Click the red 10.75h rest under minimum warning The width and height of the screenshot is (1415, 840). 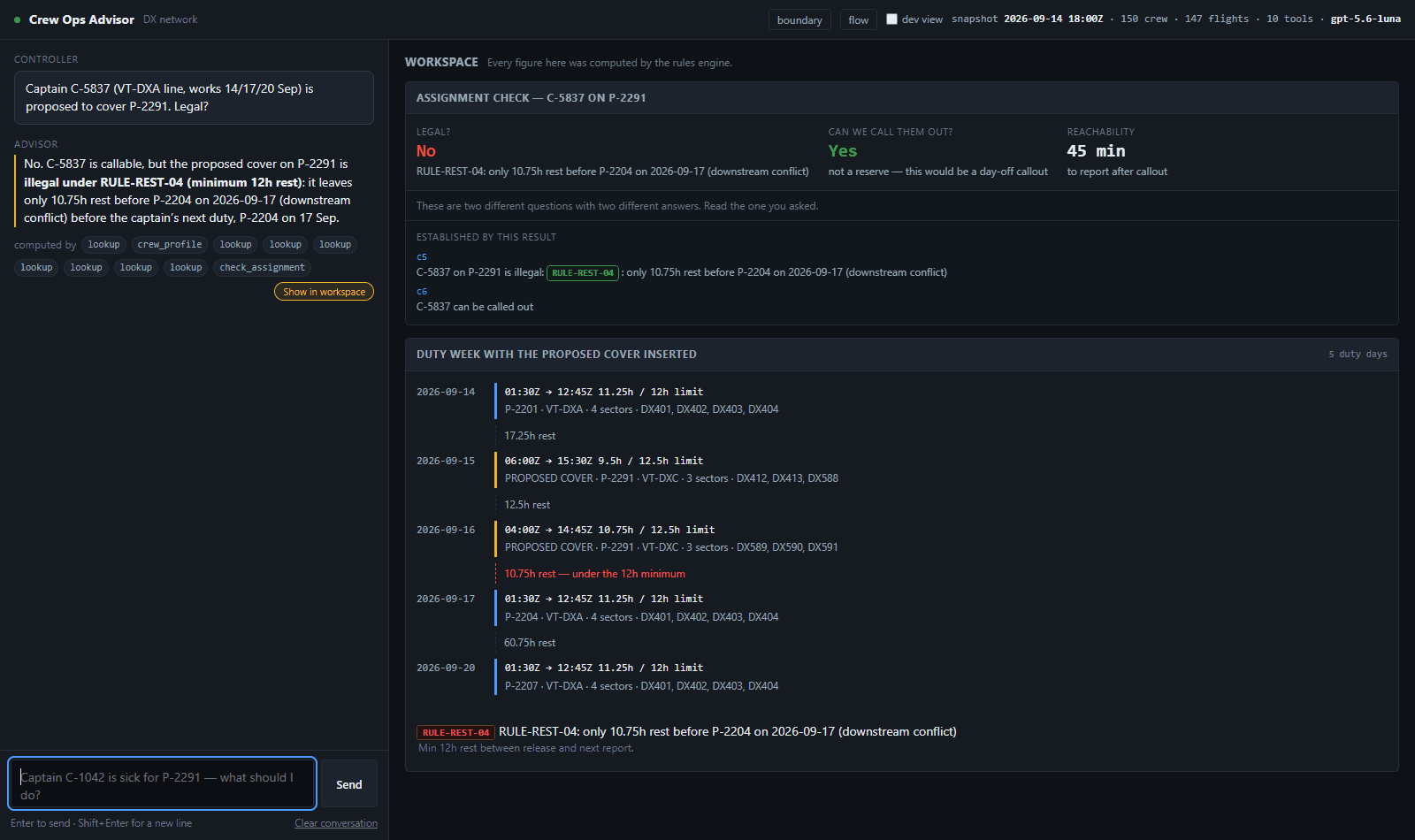(594, 574)
